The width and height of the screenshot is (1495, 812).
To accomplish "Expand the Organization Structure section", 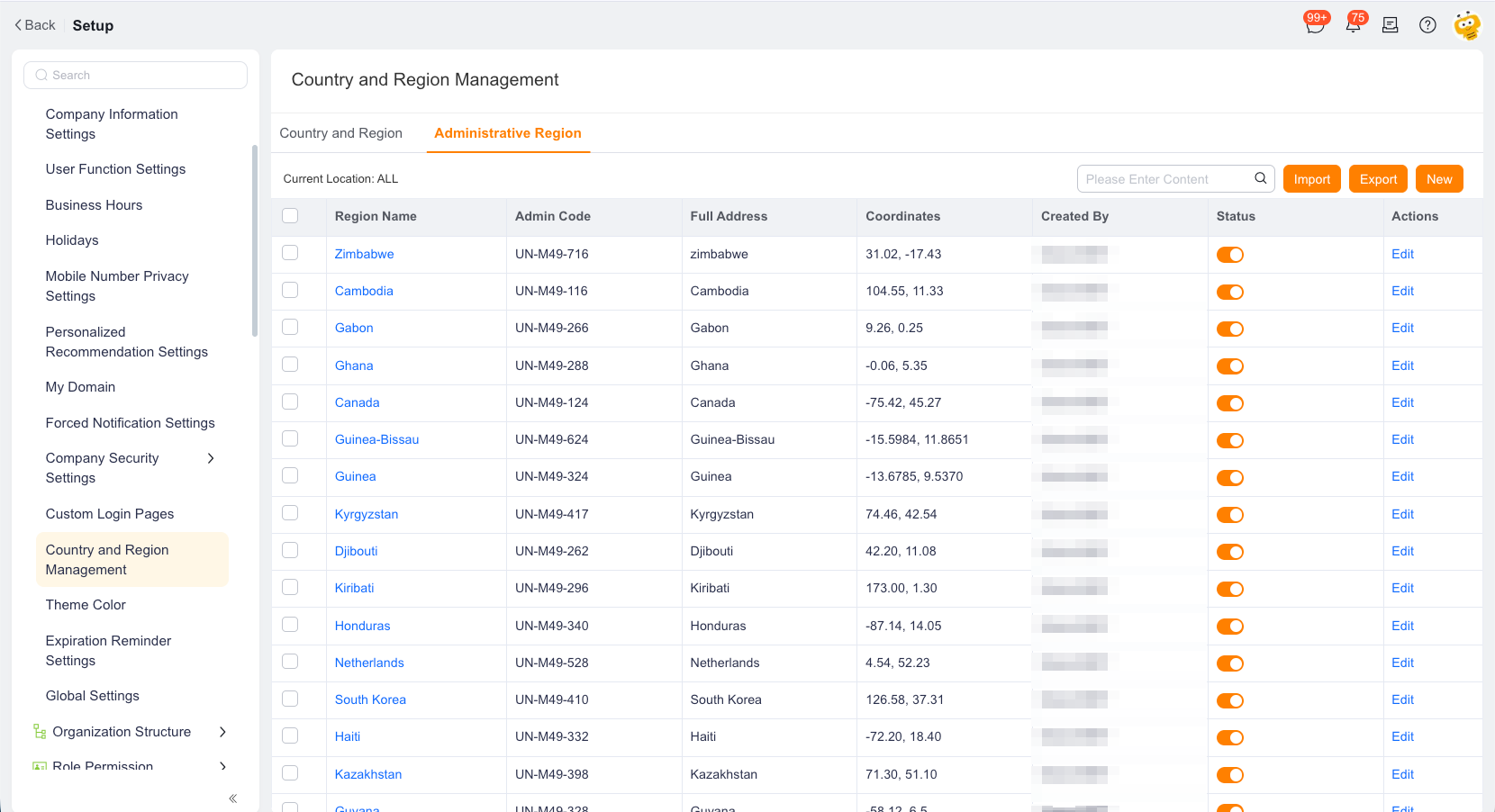I will [x=222, y=732].
